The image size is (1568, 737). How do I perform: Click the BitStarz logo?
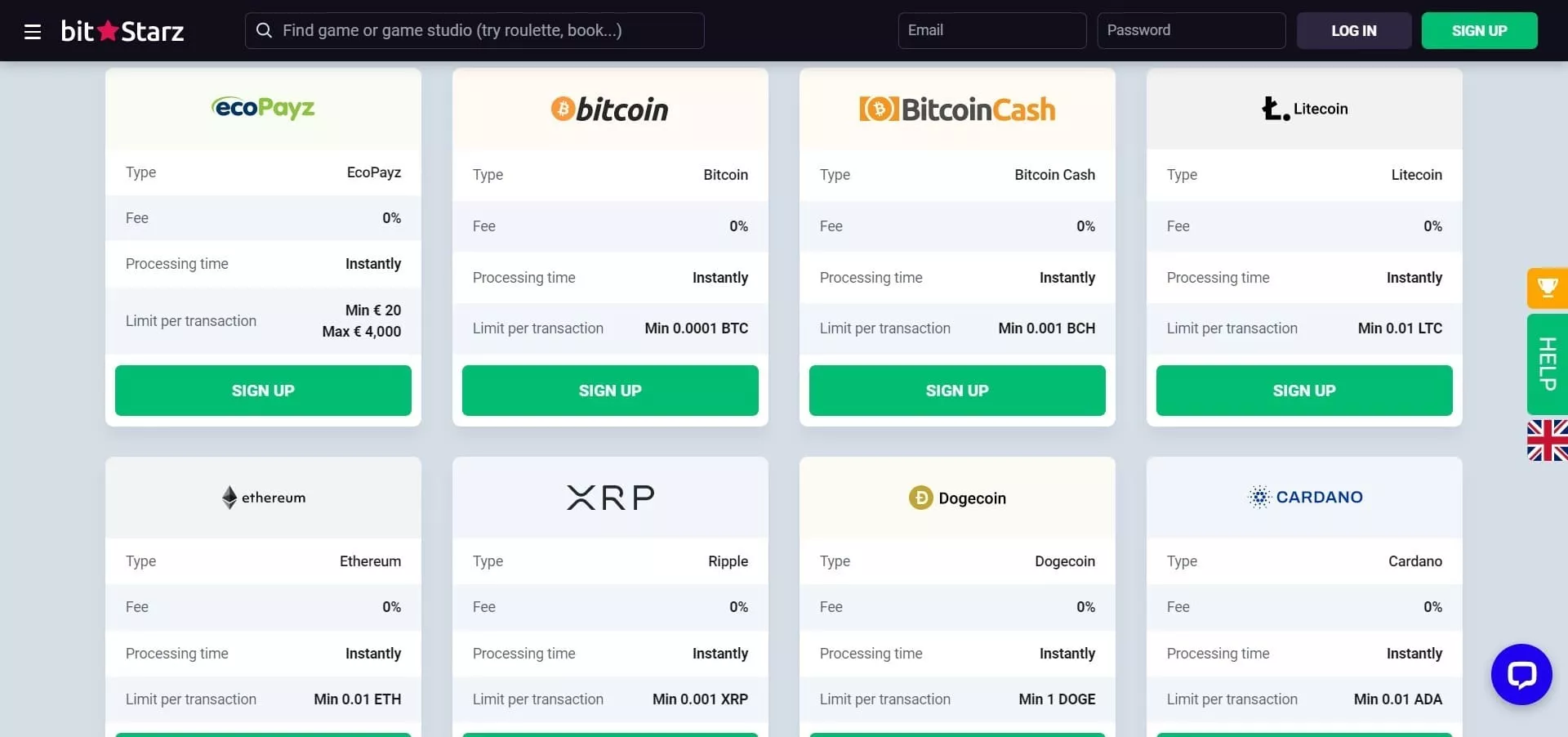point(122,31)
